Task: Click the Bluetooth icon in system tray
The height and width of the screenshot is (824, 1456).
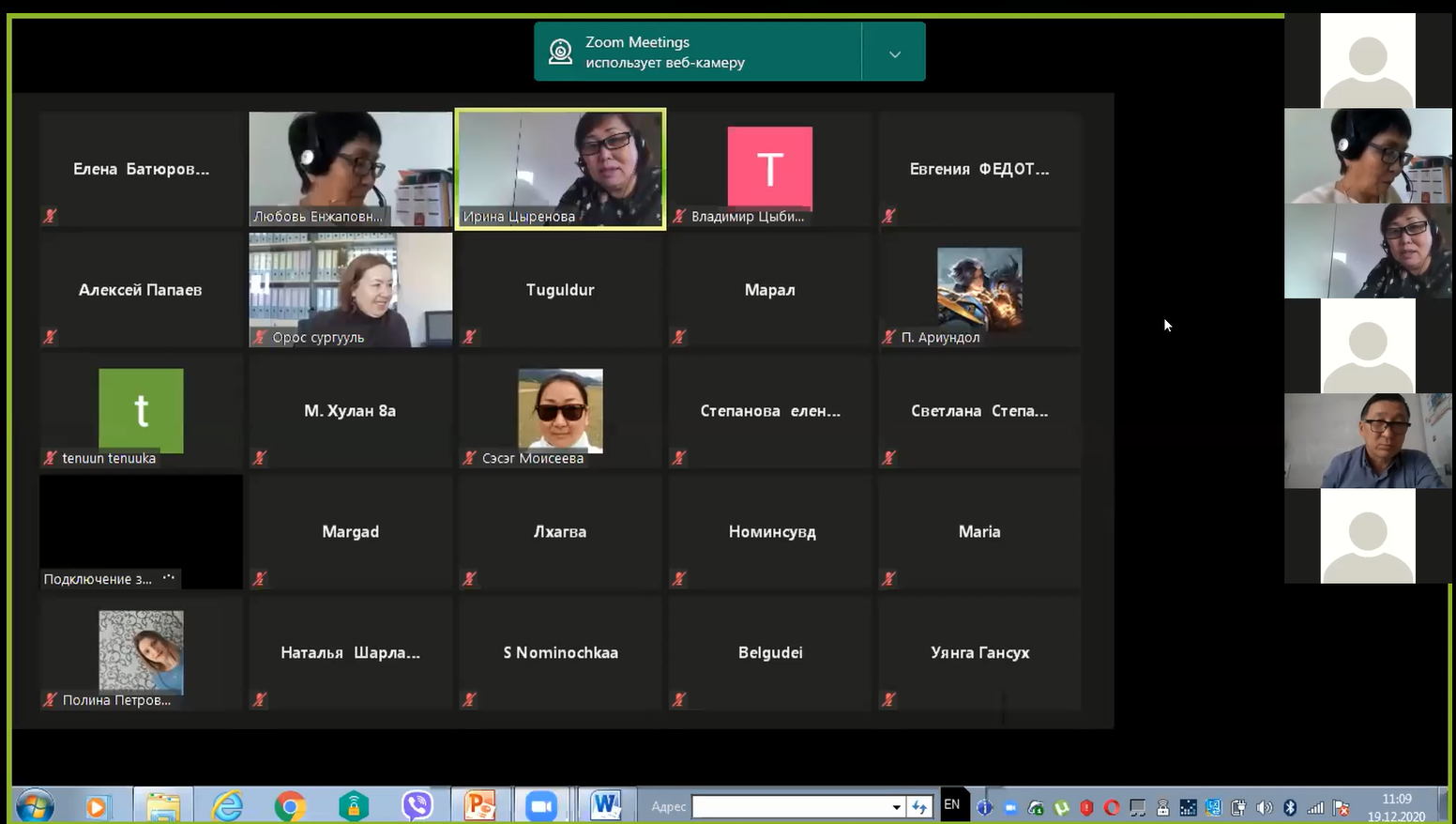Action: pos(1290,807)
